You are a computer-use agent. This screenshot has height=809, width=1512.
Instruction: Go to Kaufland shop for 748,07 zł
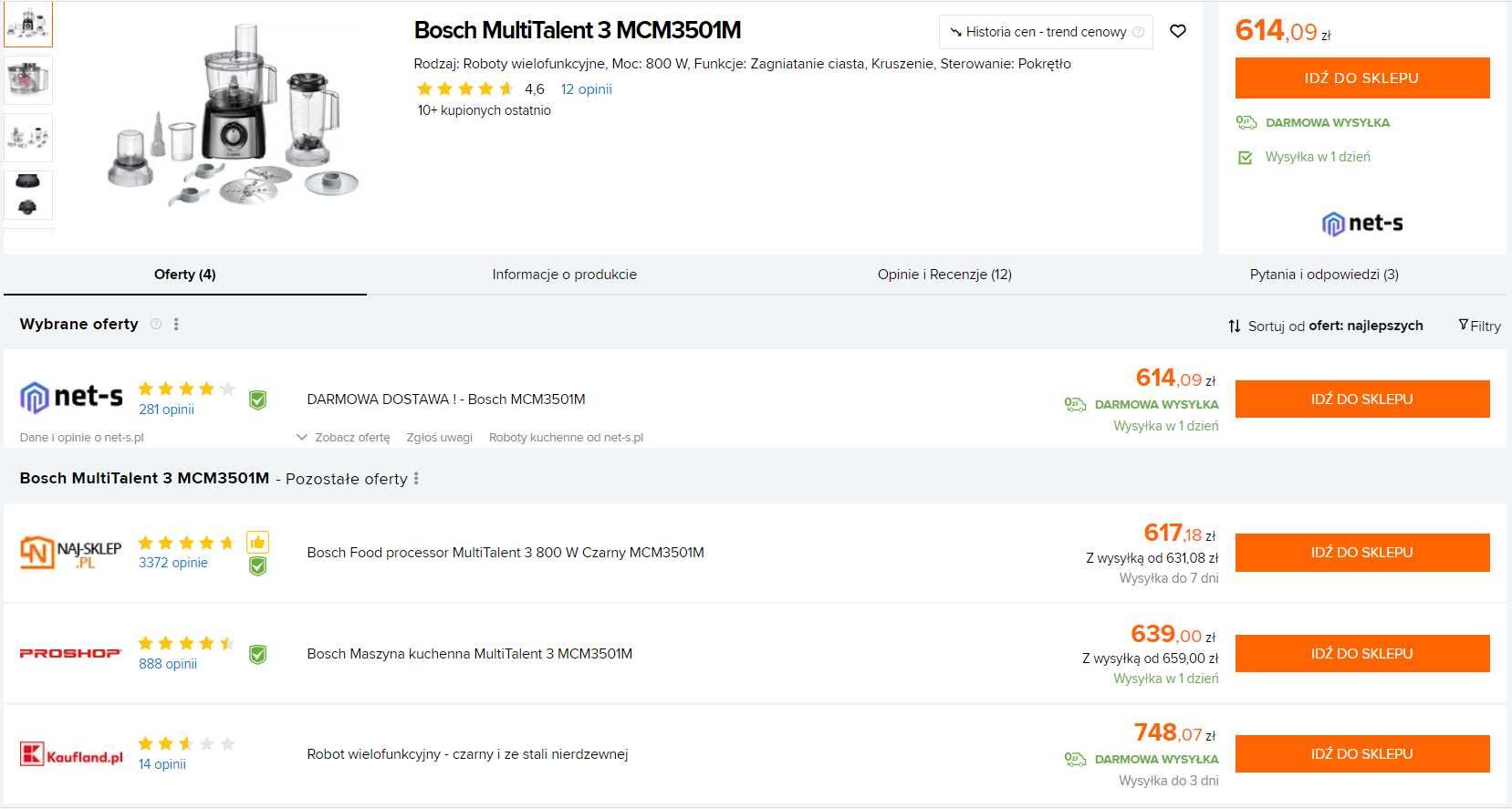point(1361,754)
